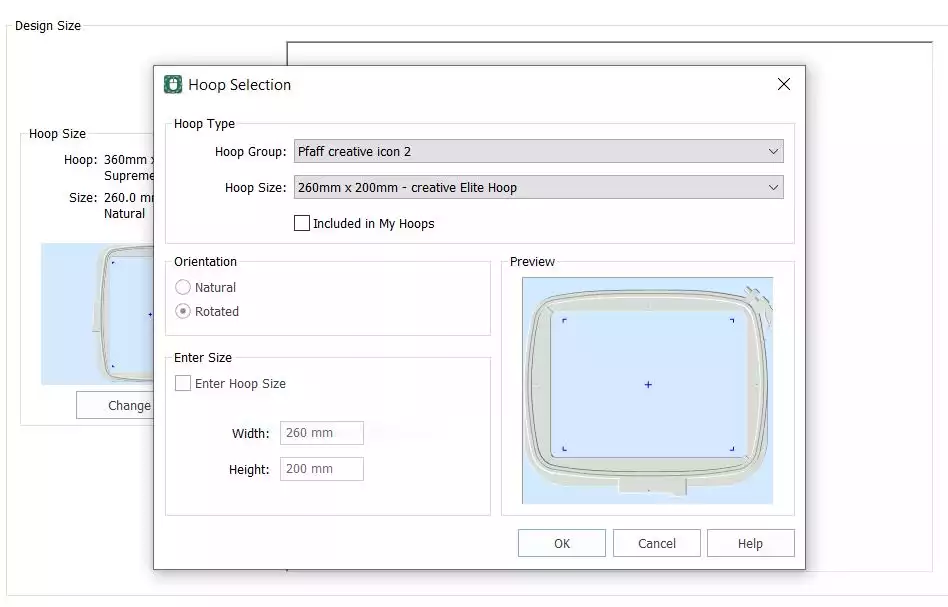Click the Orientation group label
The width and height of the screenshot is (948, 607).
point(206,262)
